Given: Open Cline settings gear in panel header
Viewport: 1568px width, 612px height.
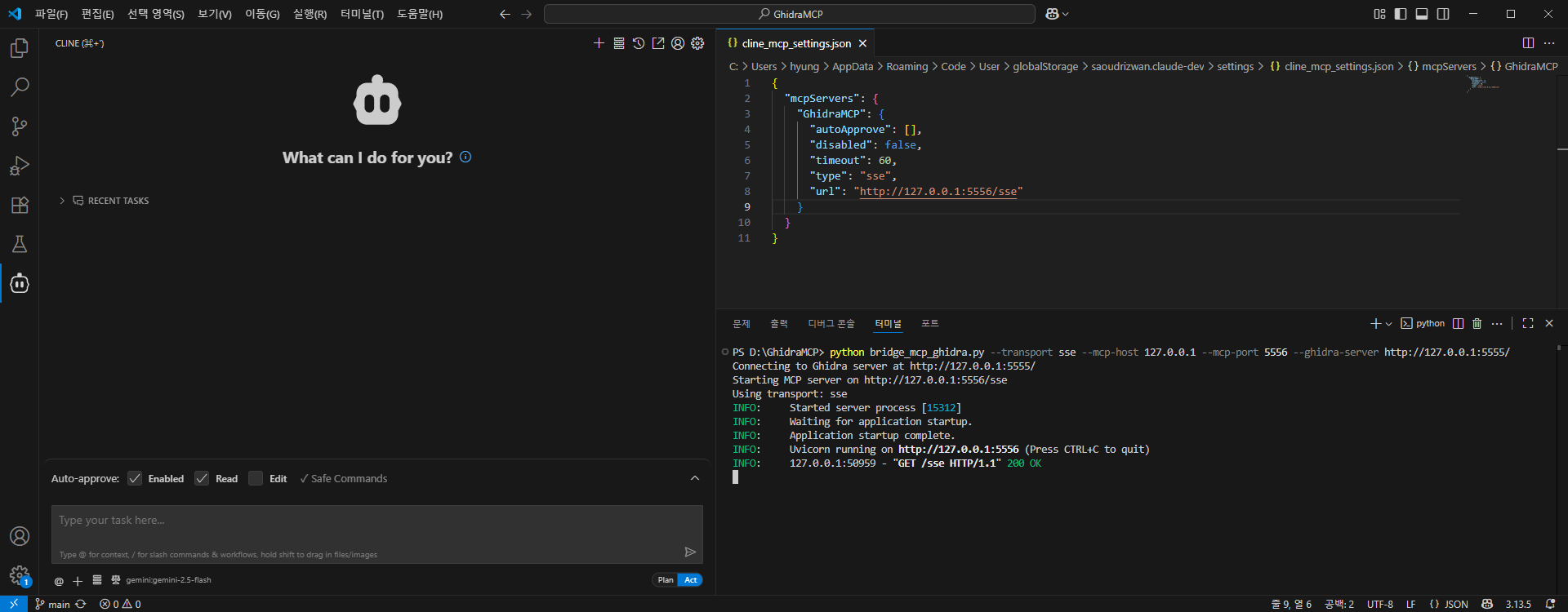Looking at the screenshot, I should 697,43.
